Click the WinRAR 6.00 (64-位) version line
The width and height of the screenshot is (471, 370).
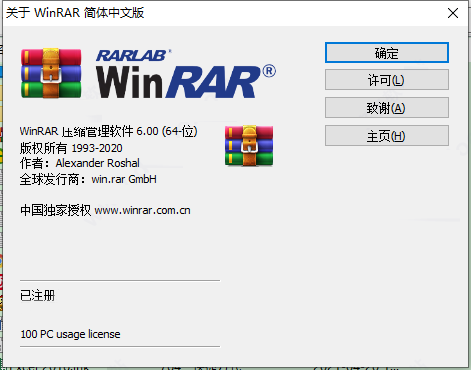pos(108,131)
